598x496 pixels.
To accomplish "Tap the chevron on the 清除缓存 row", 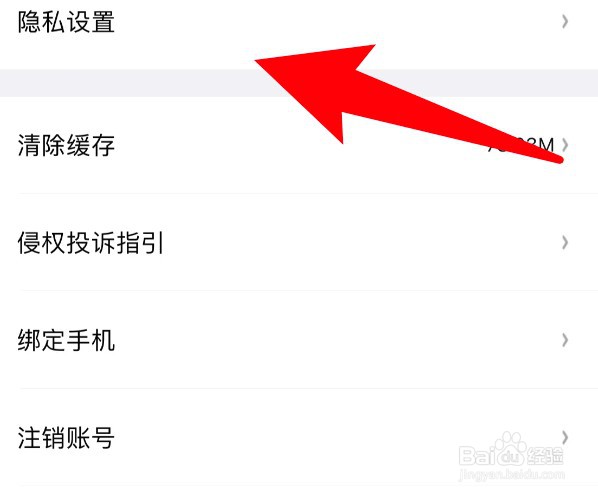I will click(565, 145).
